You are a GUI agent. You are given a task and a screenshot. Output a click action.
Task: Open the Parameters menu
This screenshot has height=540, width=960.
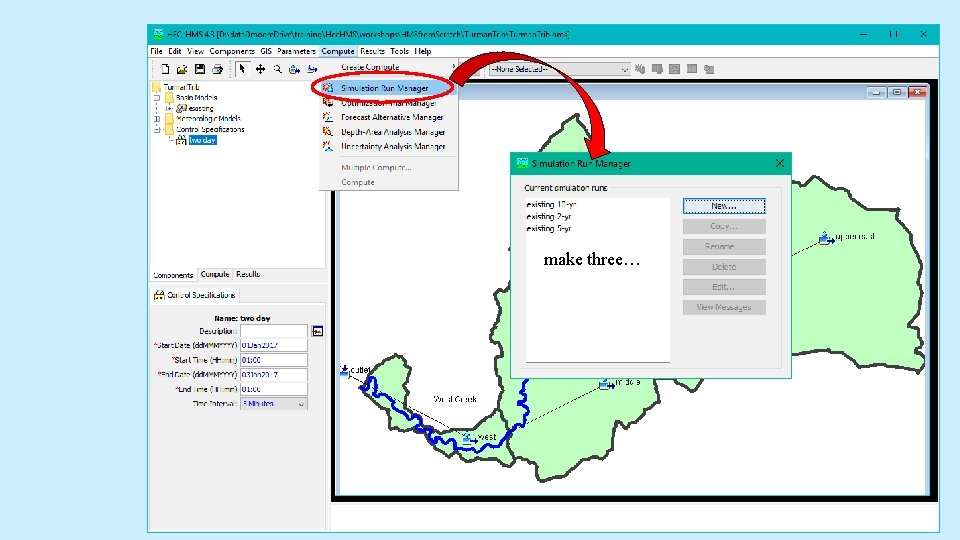[x=296, y=51]
